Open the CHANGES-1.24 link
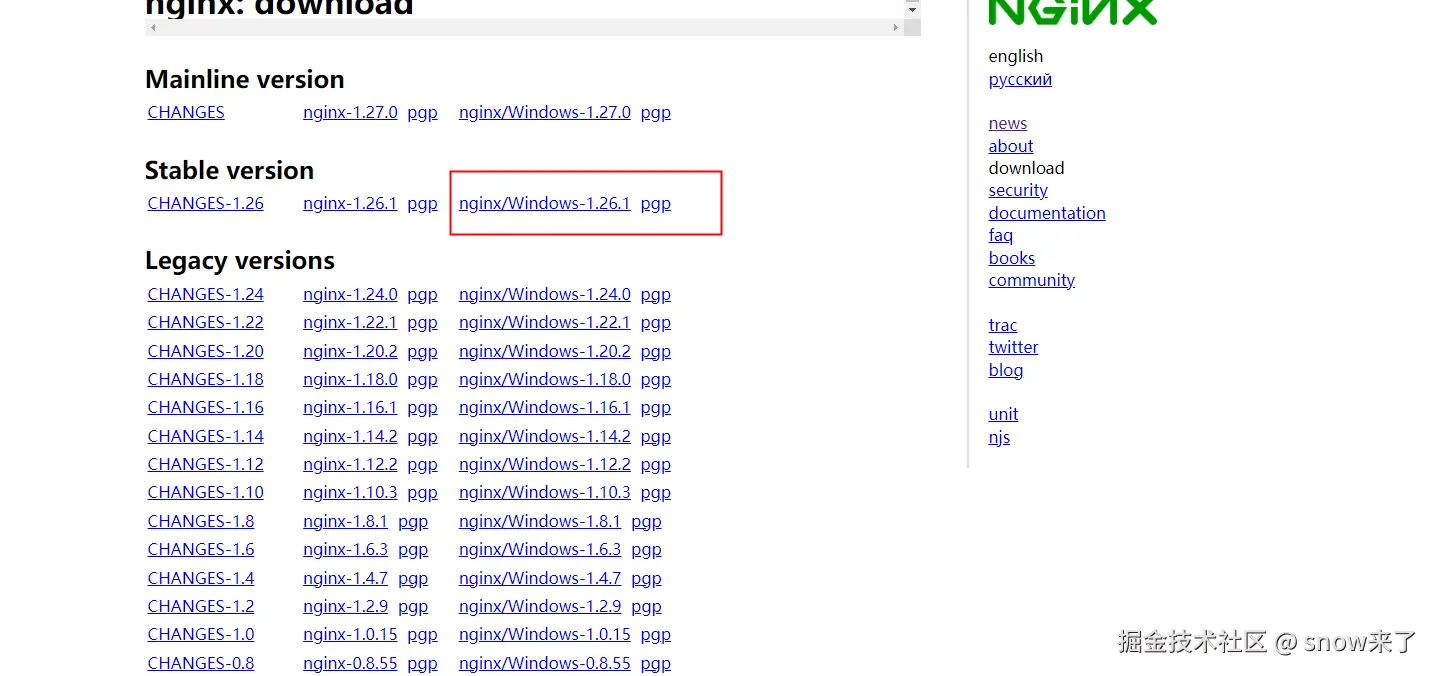The image size is (1438, 676). (206, 294)
